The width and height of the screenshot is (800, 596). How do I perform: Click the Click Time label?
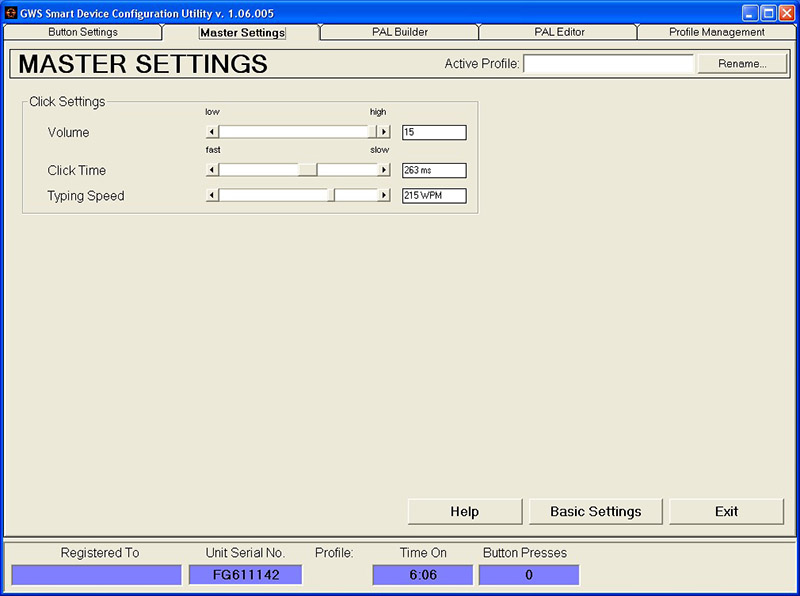point(77,170)
